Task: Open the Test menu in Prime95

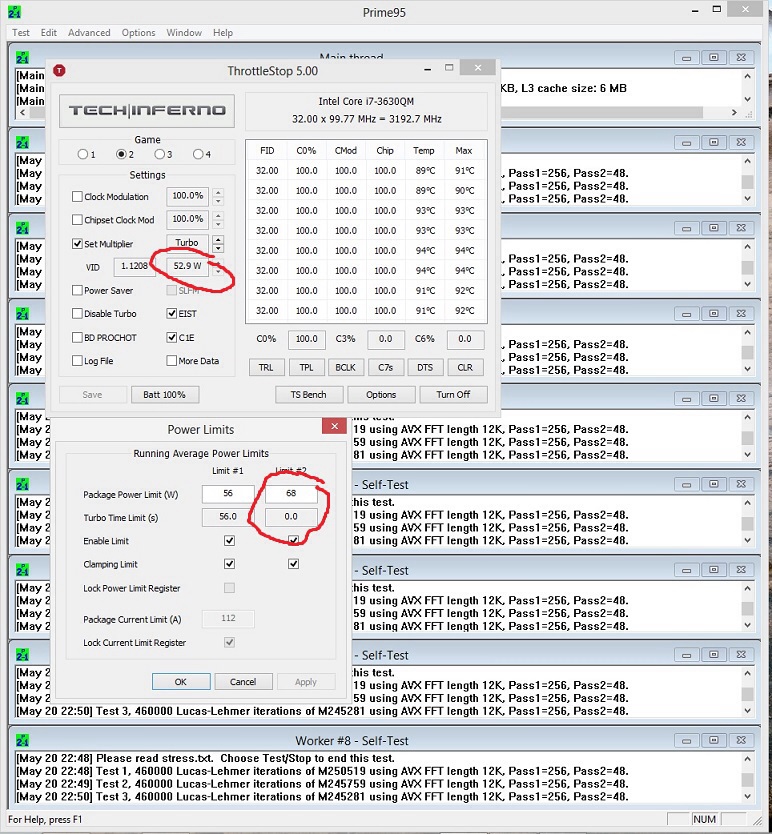Action: [x=21, y=32]
